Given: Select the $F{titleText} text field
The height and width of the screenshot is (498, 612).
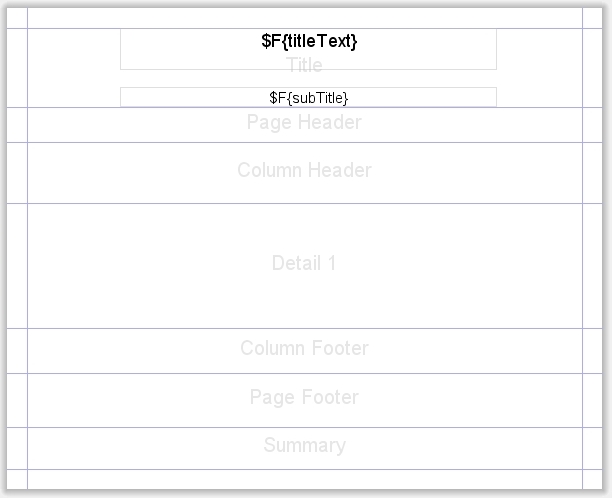Looking at the screenshot, I should coord(308,41).
